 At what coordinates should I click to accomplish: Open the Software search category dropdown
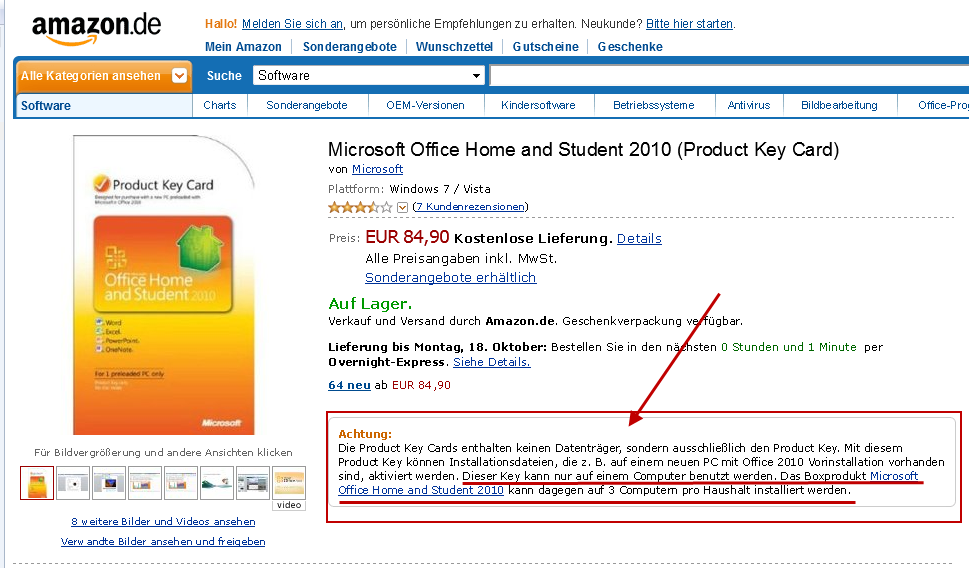368,75
